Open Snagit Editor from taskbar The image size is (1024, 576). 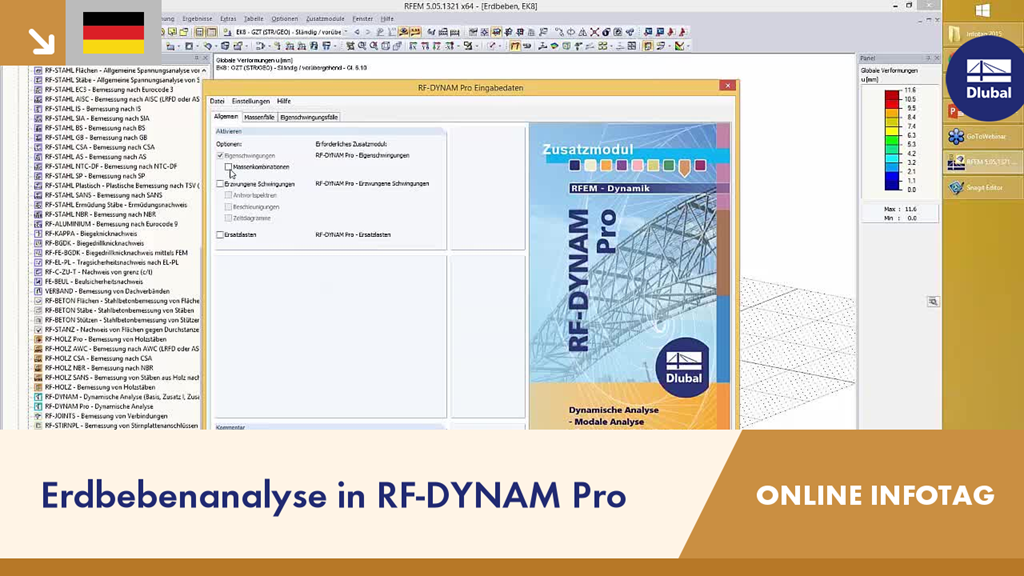[x=982, y=187]
